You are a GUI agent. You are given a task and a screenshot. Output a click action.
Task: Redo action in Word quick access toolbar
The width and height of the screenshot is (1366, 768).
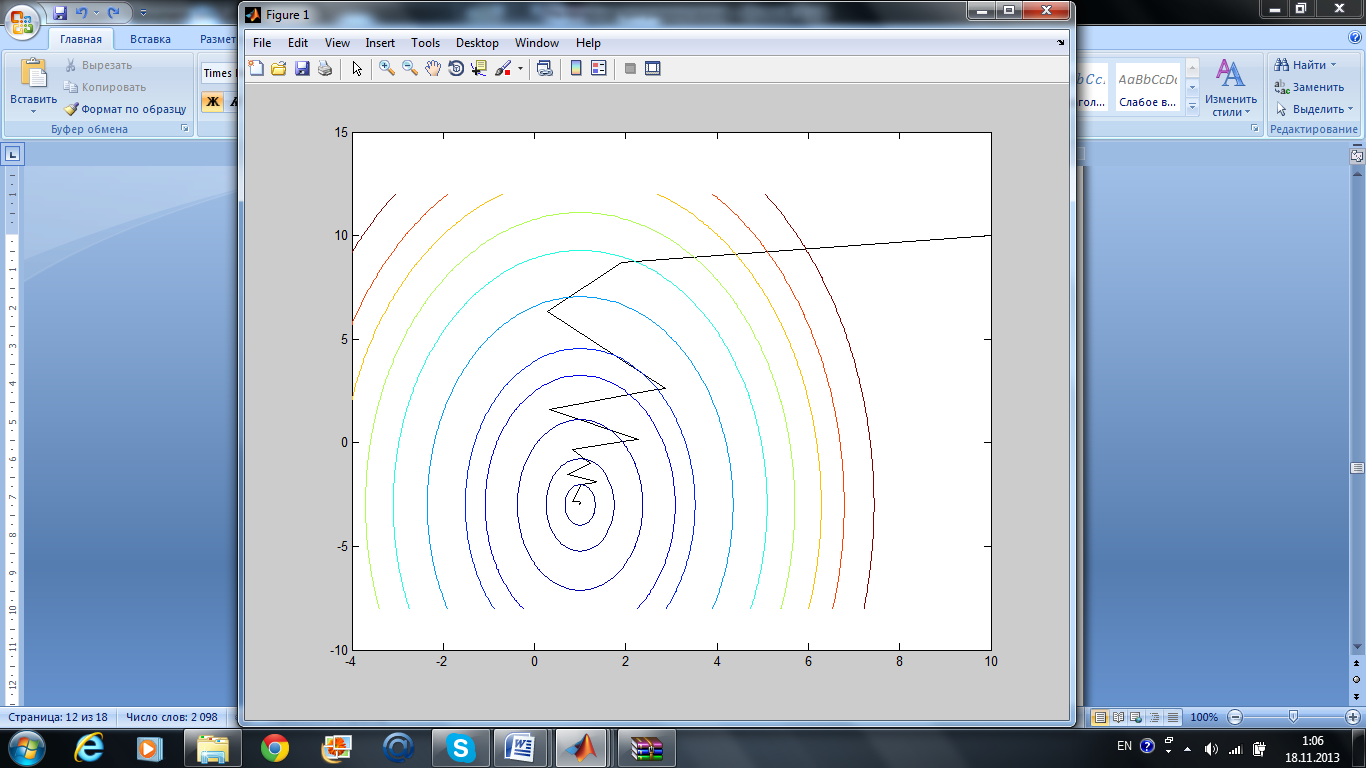point(113,13)
